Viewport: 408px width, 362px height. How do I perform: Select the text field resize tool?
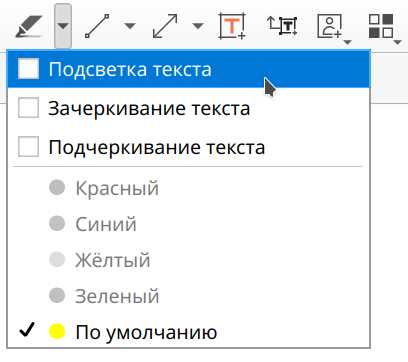click(282, 26)
